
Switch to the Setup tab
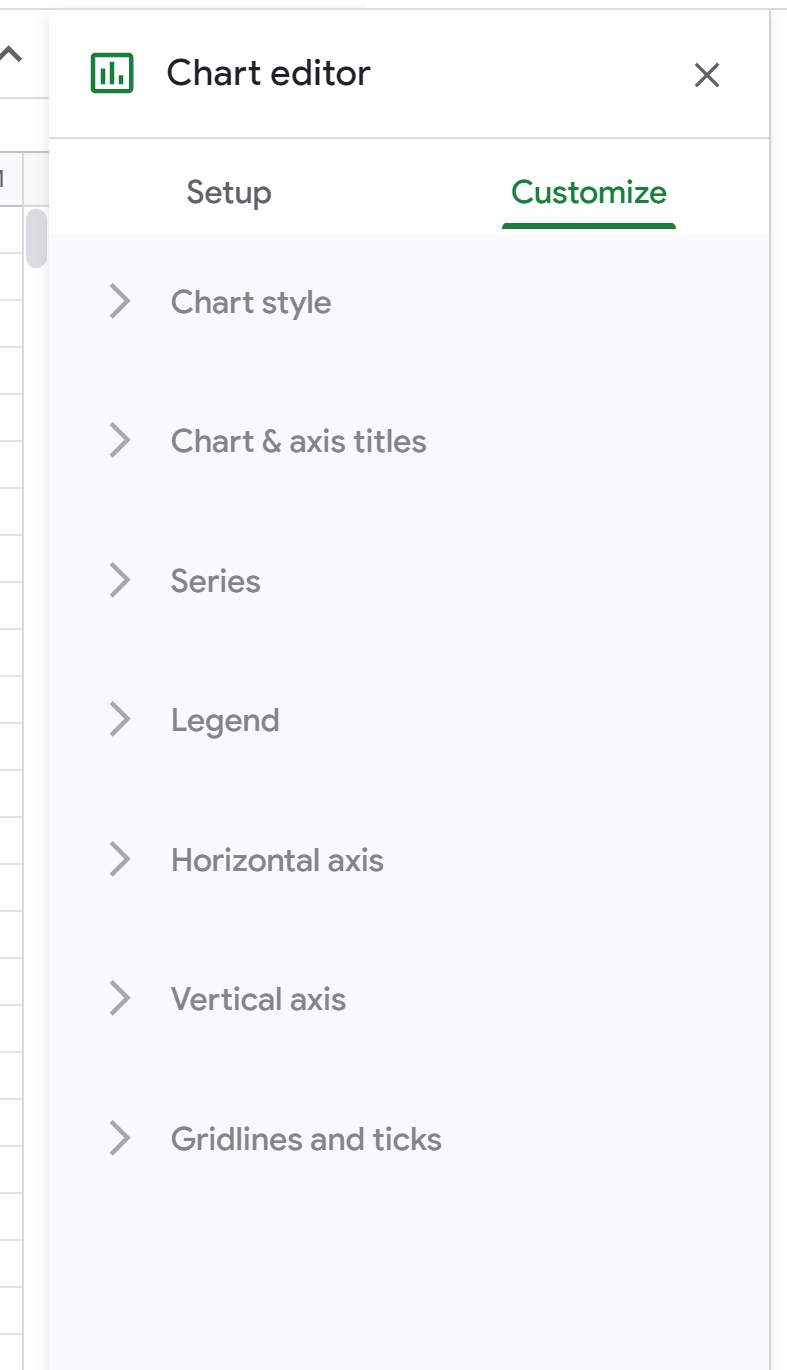click(228, 192)
